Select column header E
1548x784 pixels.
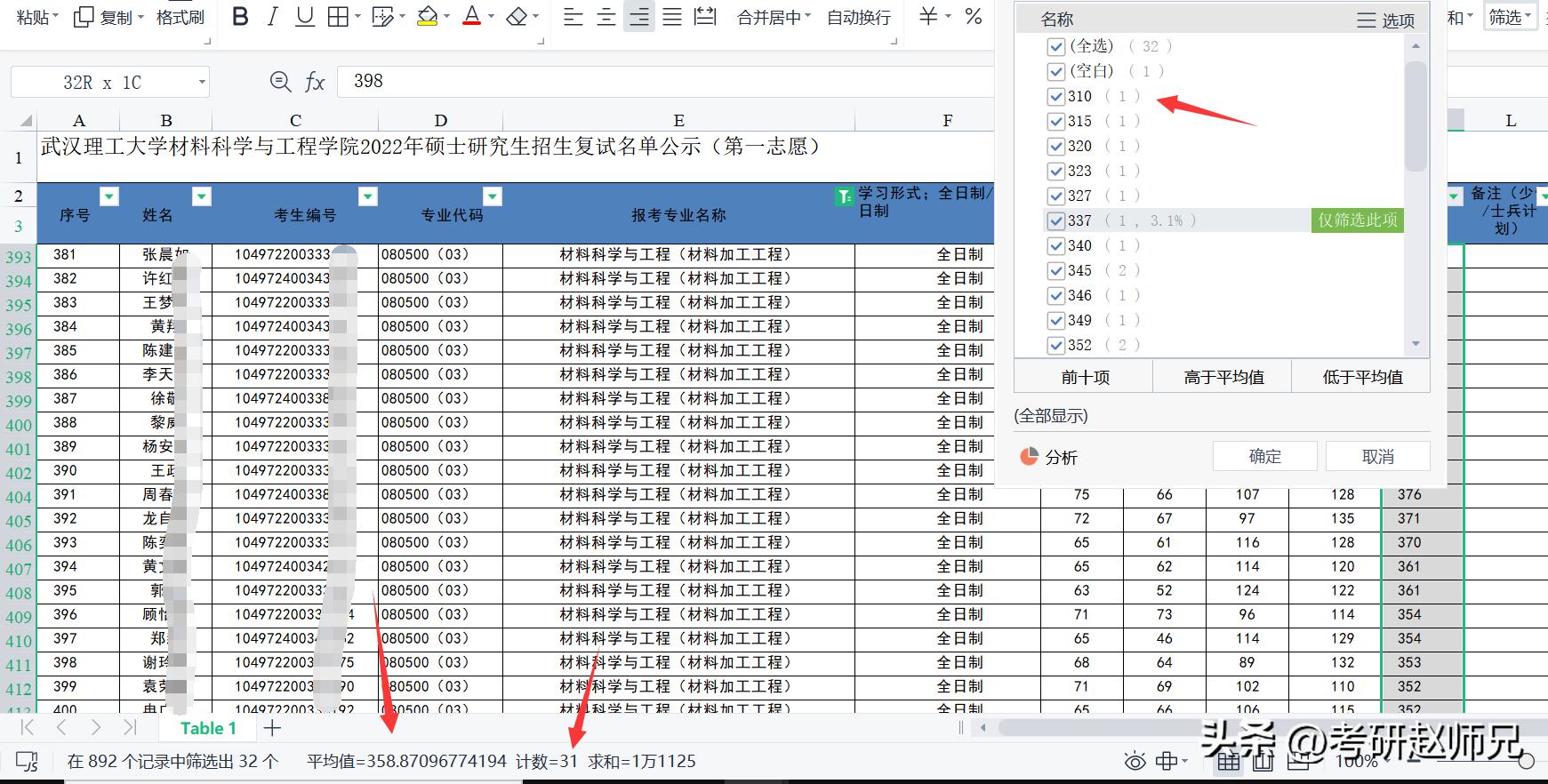tap(678, 120)
